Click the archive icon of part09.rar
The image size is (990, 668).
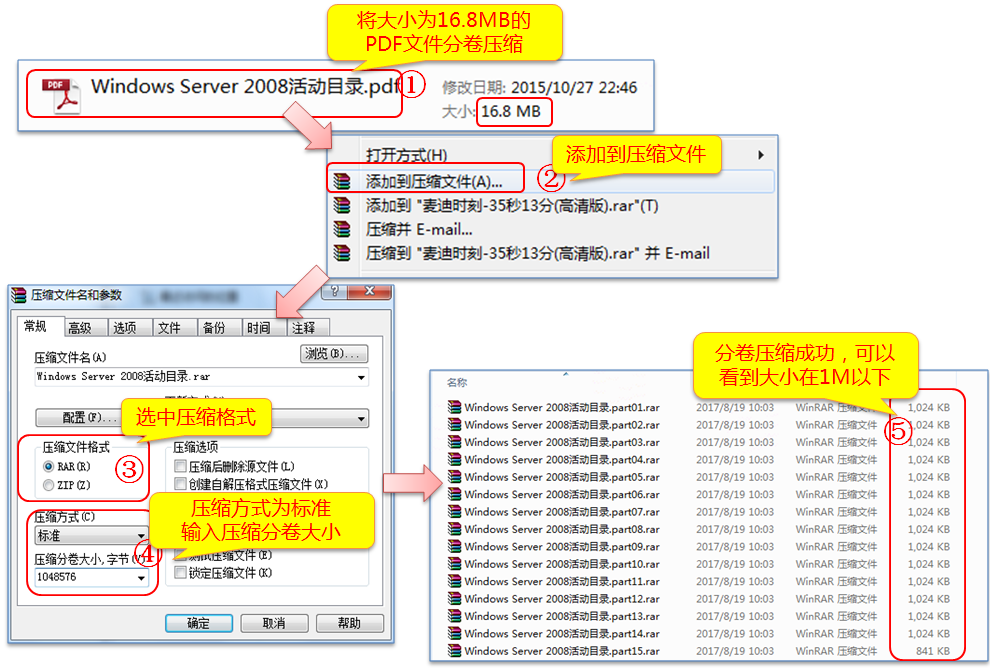[x=454, y=546]
